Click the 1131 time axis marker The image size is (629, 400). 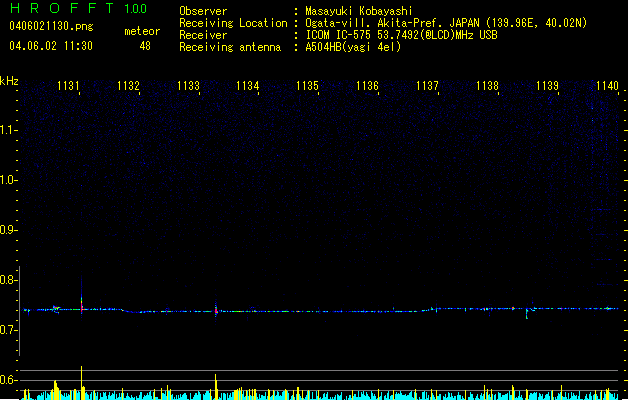pyautogui.click(x=68, y=86)
